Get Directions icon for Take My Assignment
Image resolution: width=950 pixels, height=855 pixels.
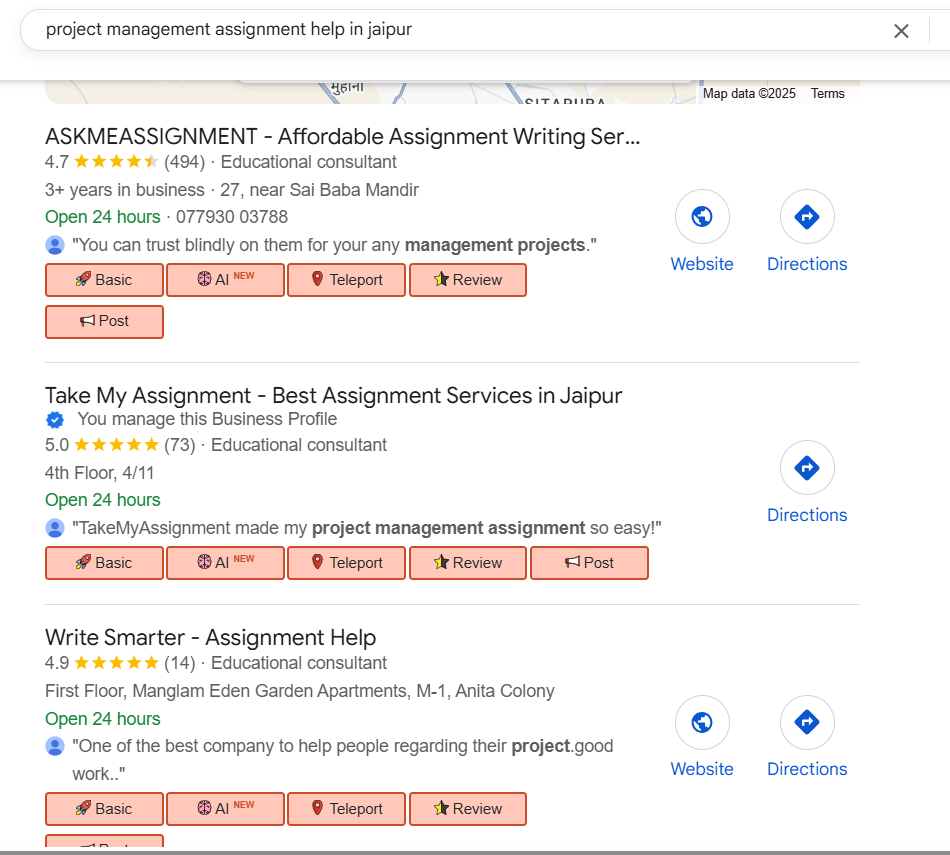[807, 468]
